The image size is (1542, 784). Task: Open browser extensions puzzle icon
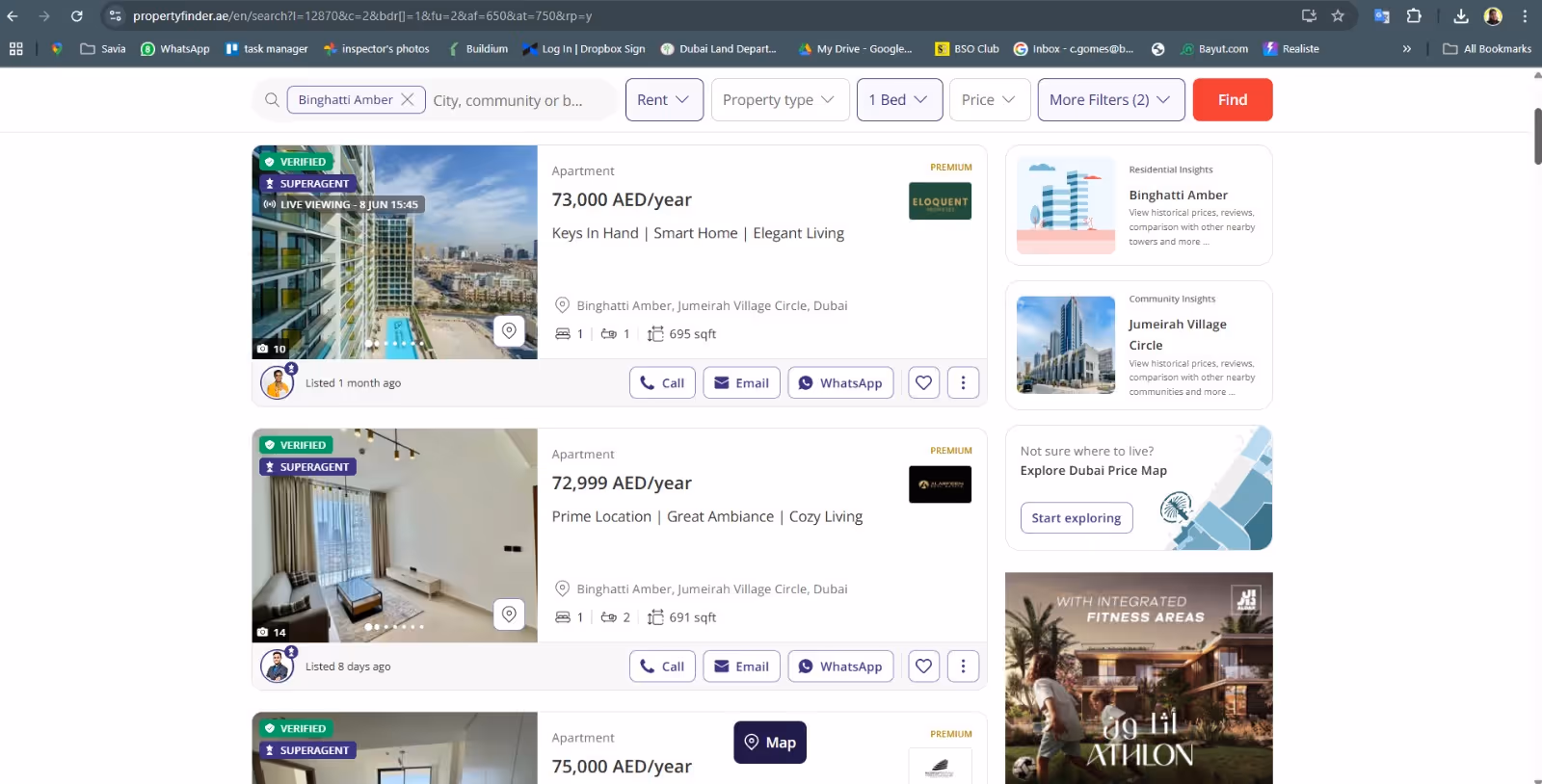tap(1414, 15)
